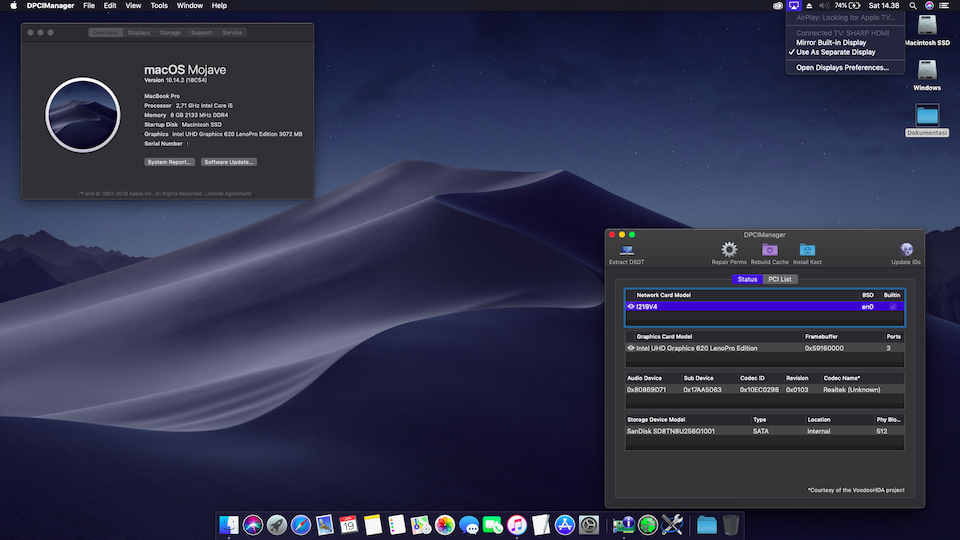This screenshot has width=960, height=540.
Task: Click Creative Cloud menu bar icon
Action: pos(778,6)
